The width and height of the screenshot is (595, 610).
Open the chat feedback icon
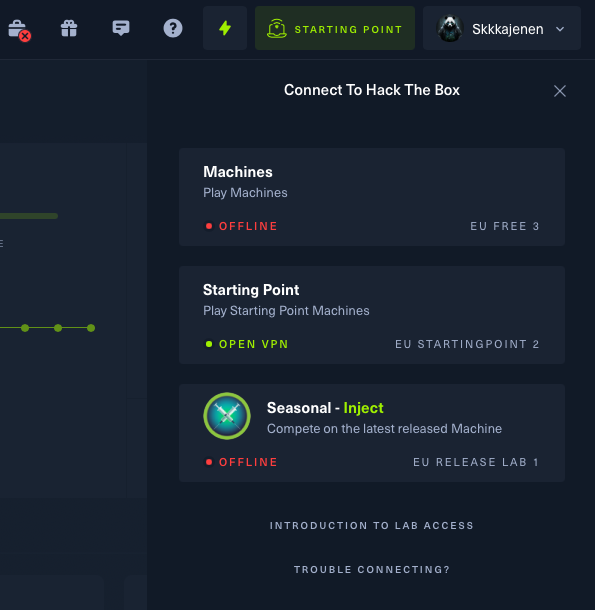121,28
